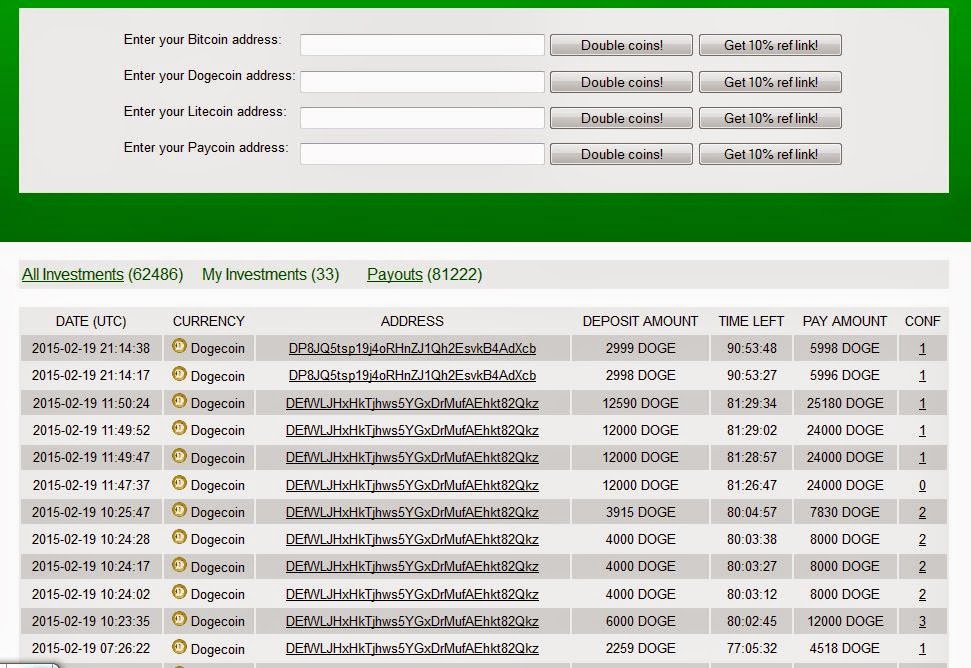The height and width of the screenshot is (668, 971).
Task: Open address link in 10:24:02 row
Action: pos(412,594)
